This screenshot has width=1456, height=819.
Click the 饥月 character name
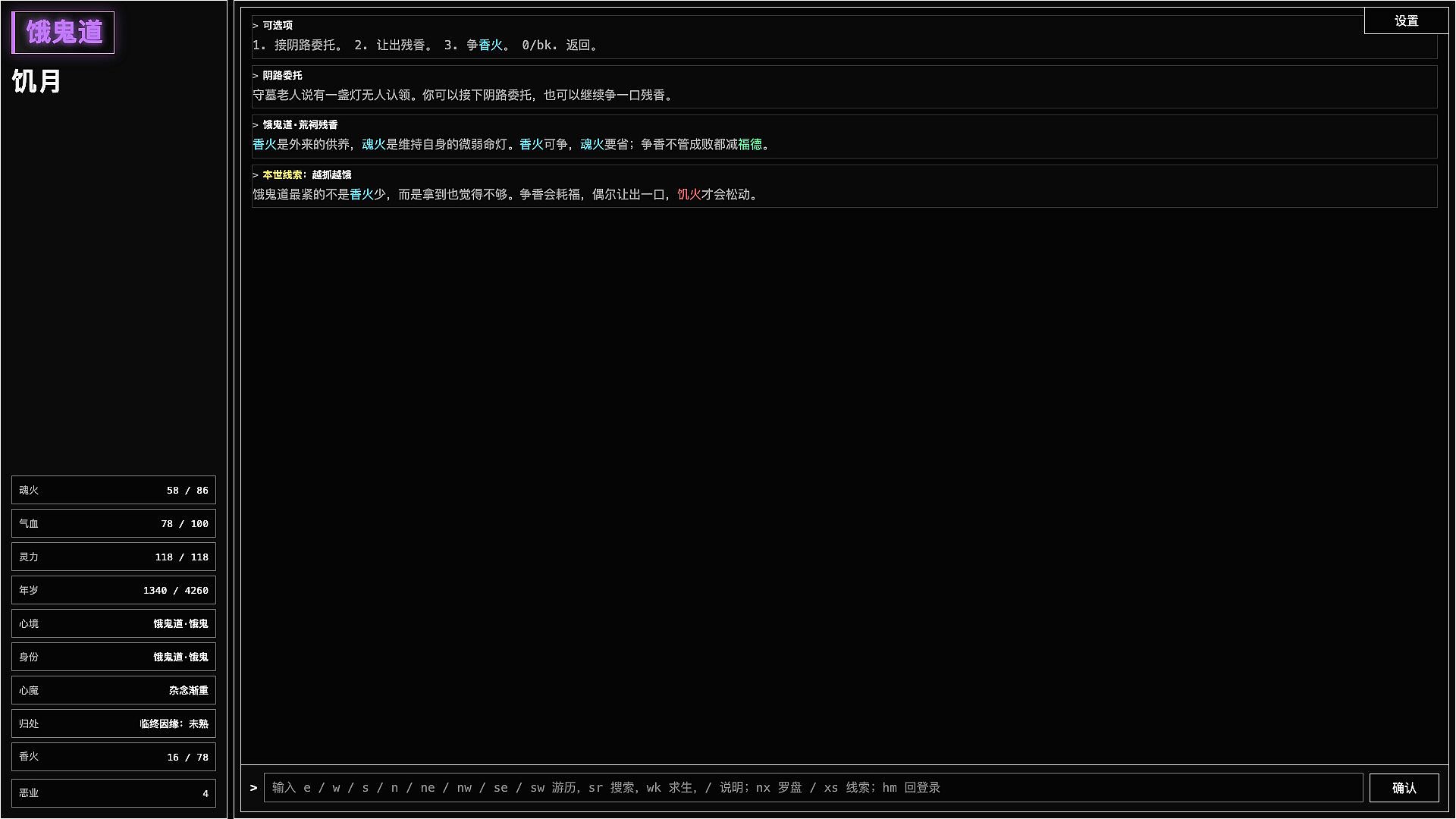(x=36, y=81)
